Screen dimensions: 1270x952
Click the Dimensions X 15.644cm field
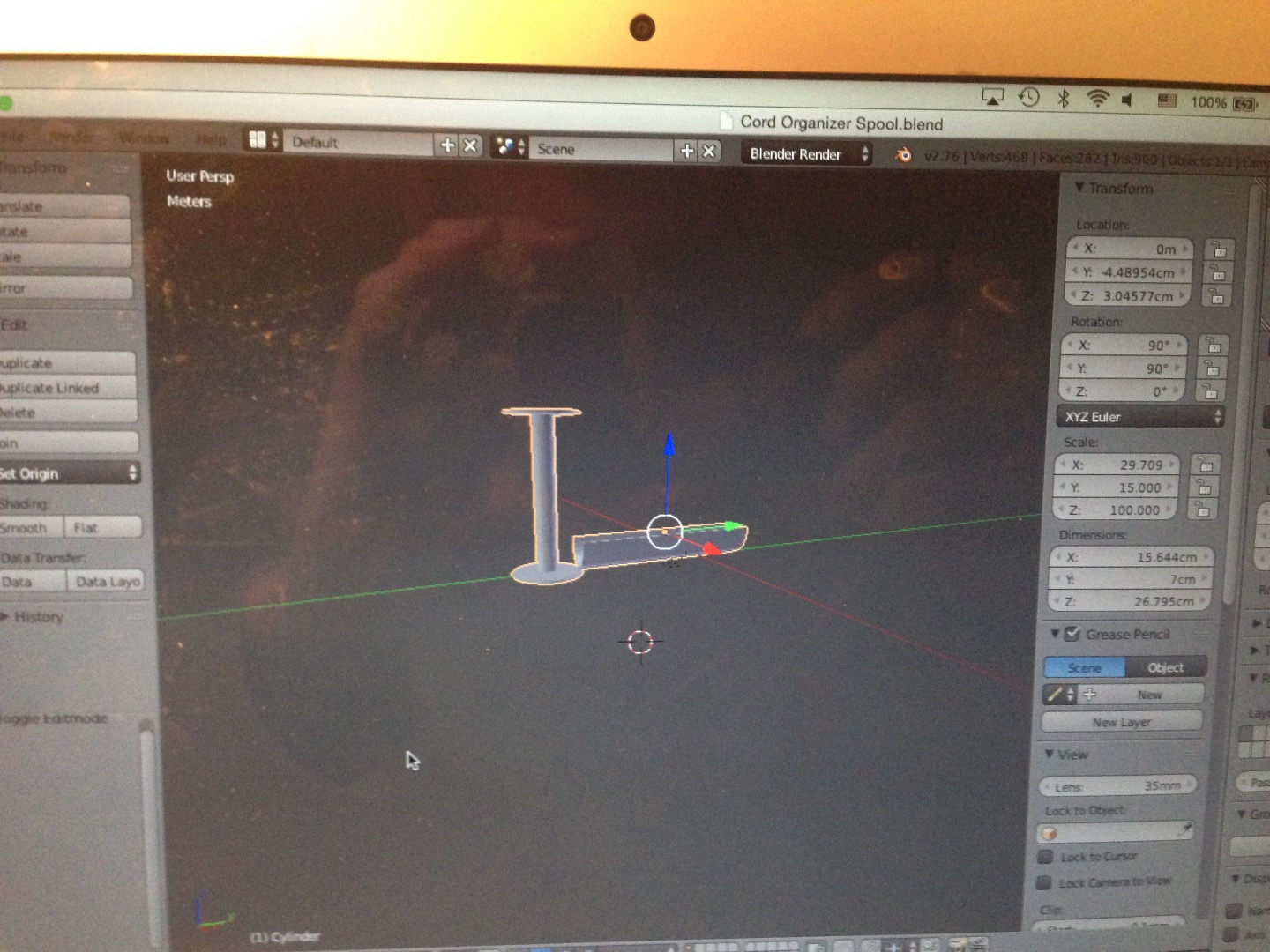tap(1132, 557)
